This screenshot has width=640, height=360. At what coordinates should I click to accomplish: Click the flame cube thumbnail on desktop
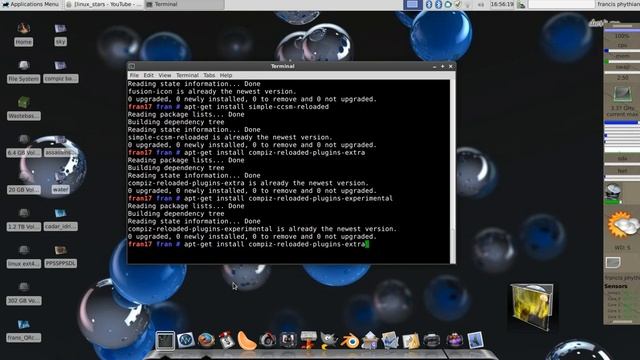(x=532, y=307)
